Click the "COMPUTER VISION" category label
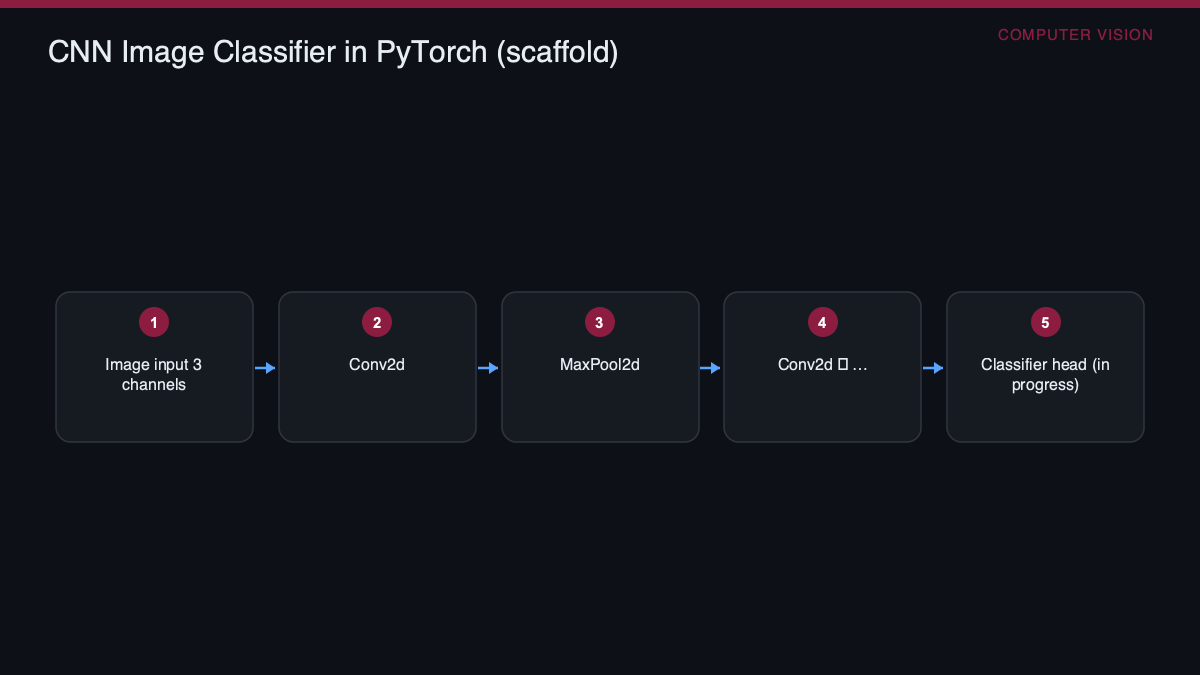 pyautogui.click(x=1075, y=35)
